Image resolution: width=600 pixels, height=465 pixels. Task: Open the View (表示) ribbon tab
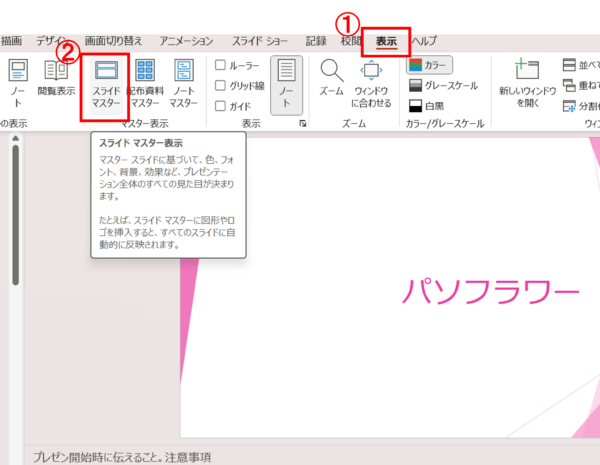pos(386,41)
